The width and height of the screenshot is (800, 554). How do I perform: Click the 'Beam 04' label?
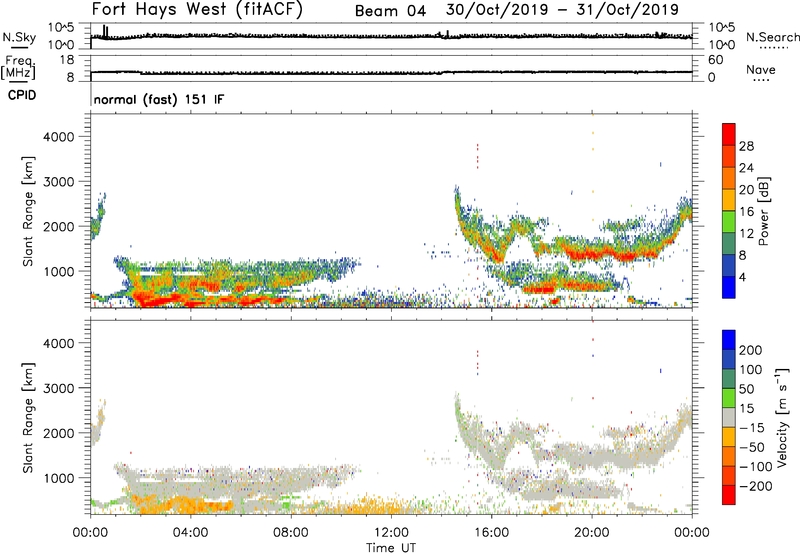coord(390,11)
